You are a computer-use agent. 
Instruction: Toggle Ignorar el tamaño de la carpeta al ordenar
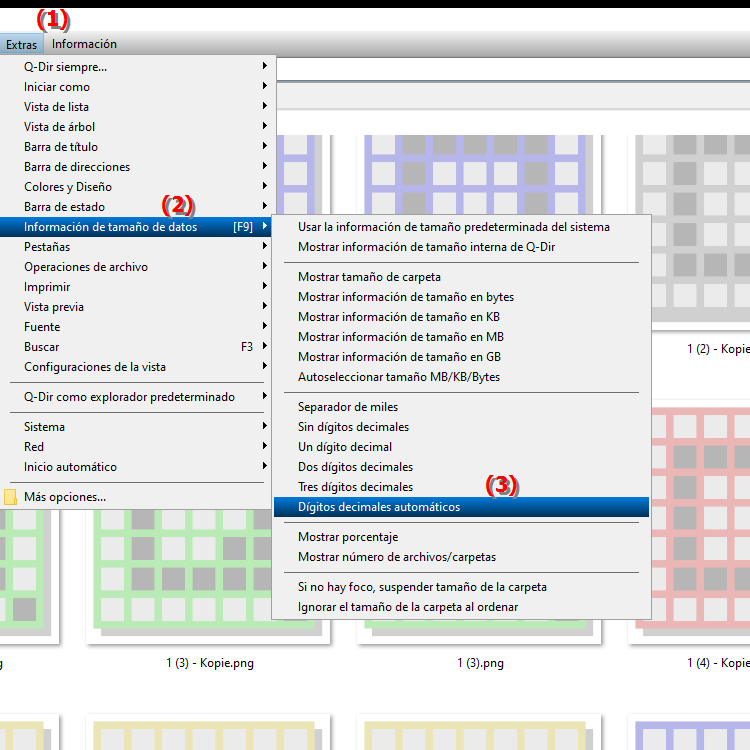[462, 607]
